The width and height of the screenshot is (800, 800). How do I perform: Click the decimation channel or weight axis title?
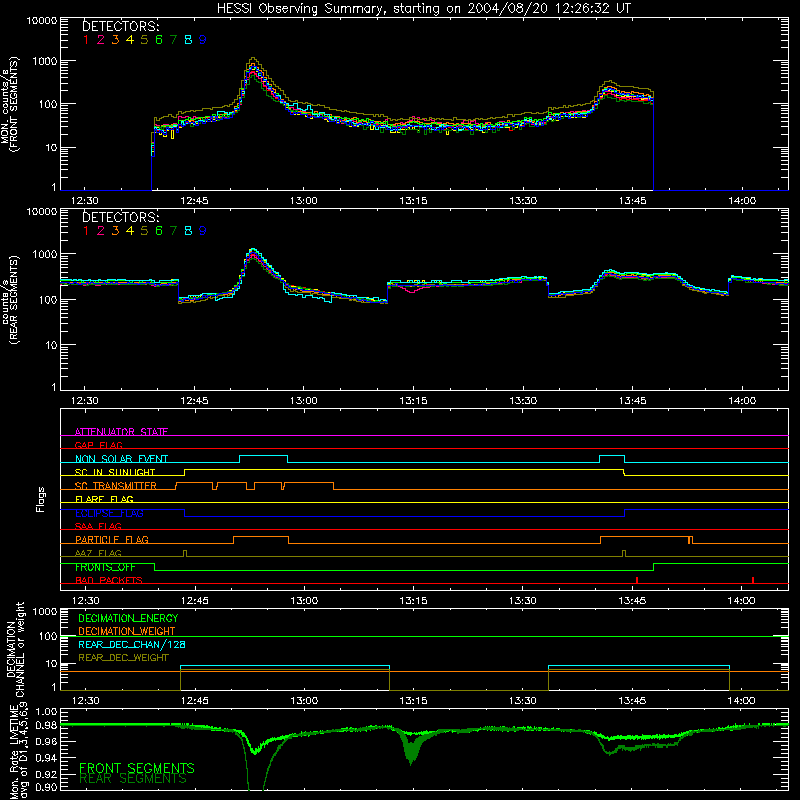tap(14, 649)
